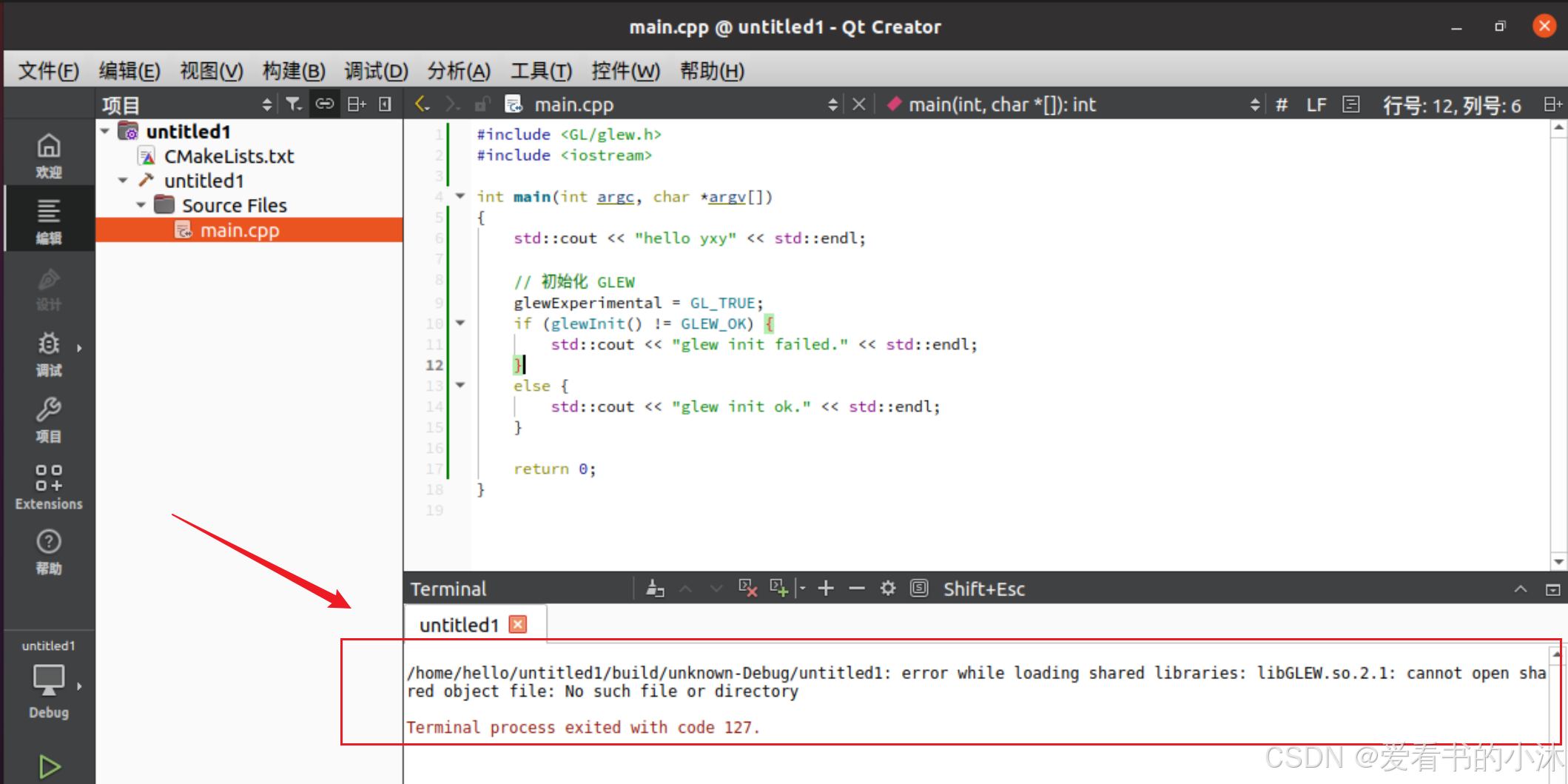Screen dimensions: 1568x784
Task: Fold the main function at line 4
Action: tap(460, 196)
